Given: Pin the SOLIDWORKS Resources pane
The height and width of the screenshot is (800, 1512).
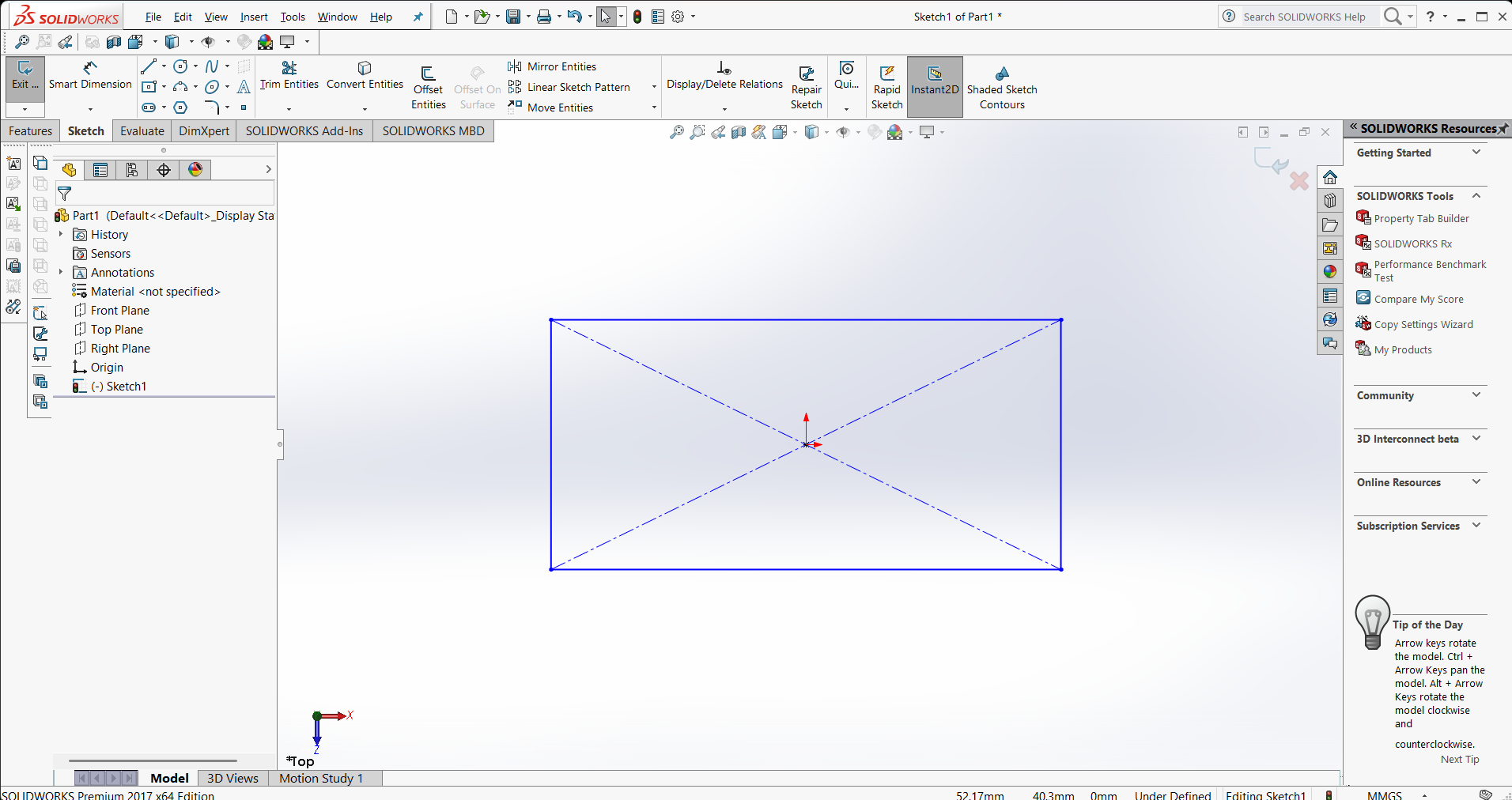Looking at the screenshot, I should tap(1503, 129).
